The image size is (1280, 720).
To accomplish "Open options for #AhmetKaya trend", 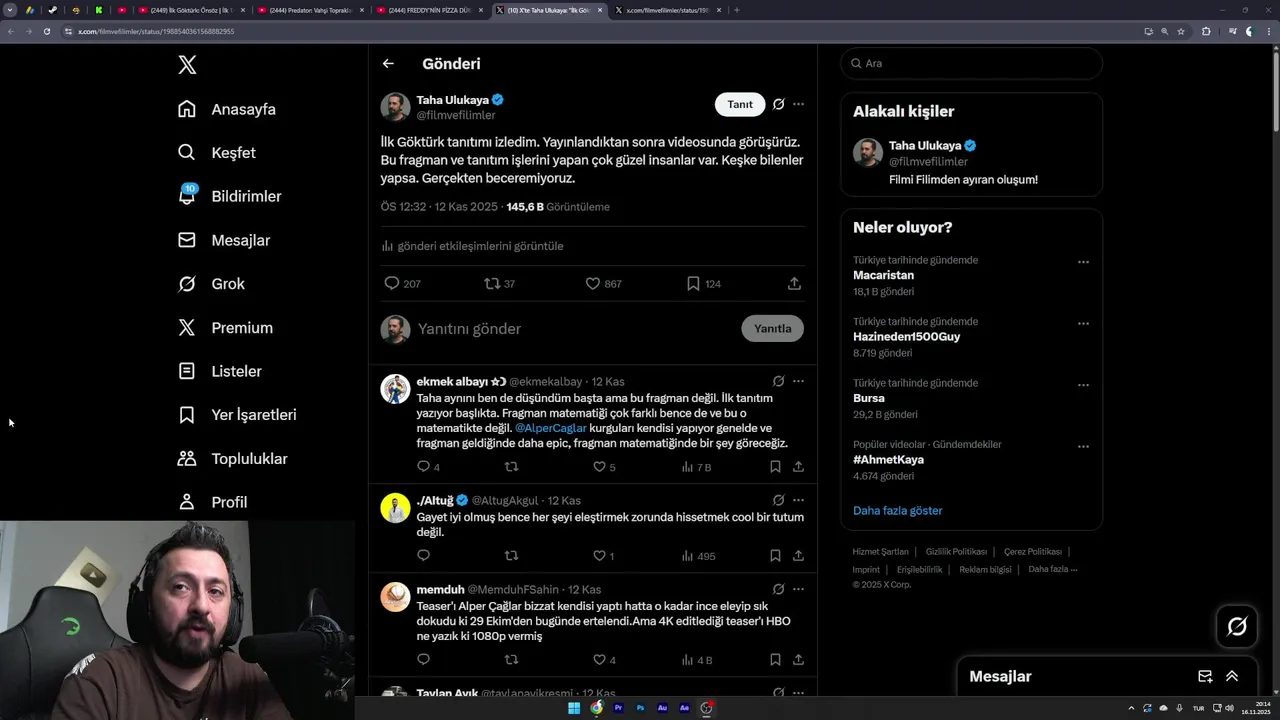I will (x=1083, y=447).
